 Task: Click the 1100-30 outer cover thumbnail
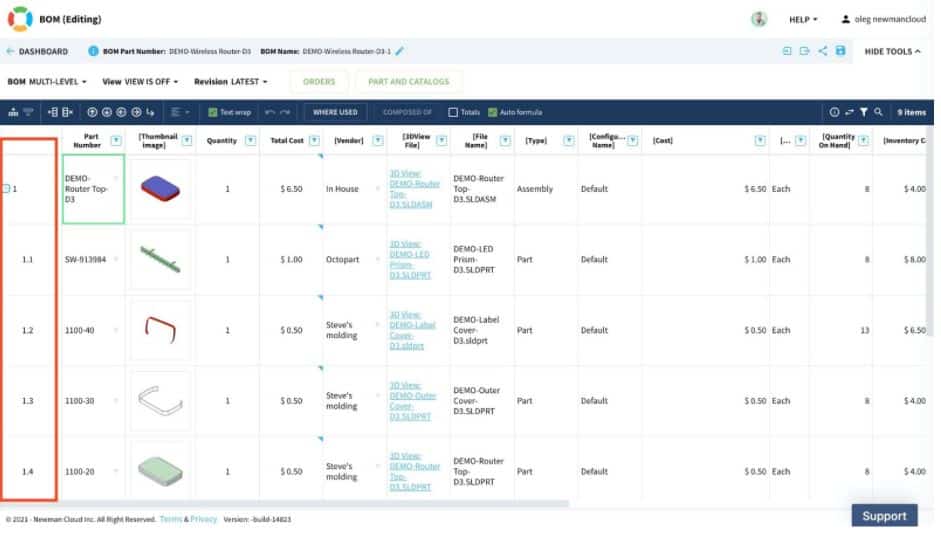(160, 400)
